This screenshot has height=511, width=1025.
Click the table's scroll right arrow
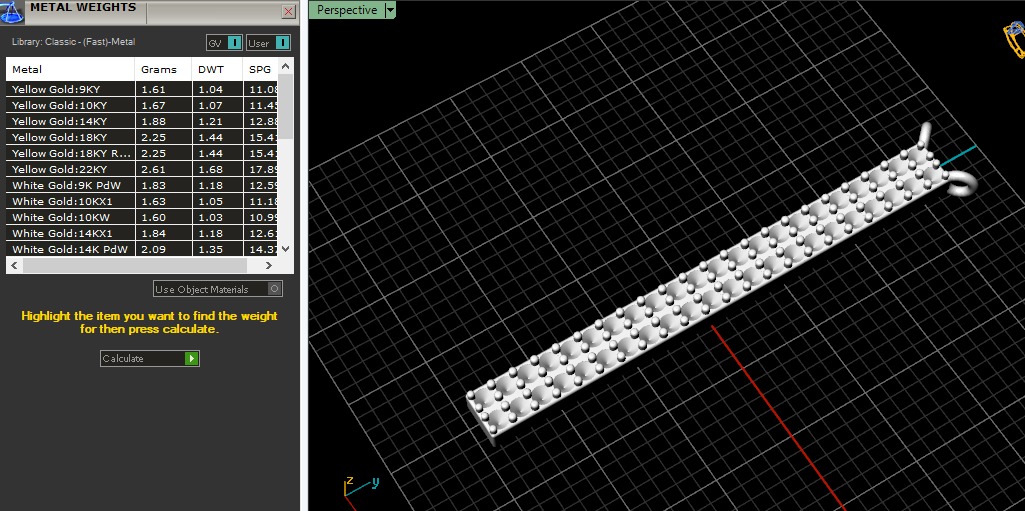tap(269, 265)
